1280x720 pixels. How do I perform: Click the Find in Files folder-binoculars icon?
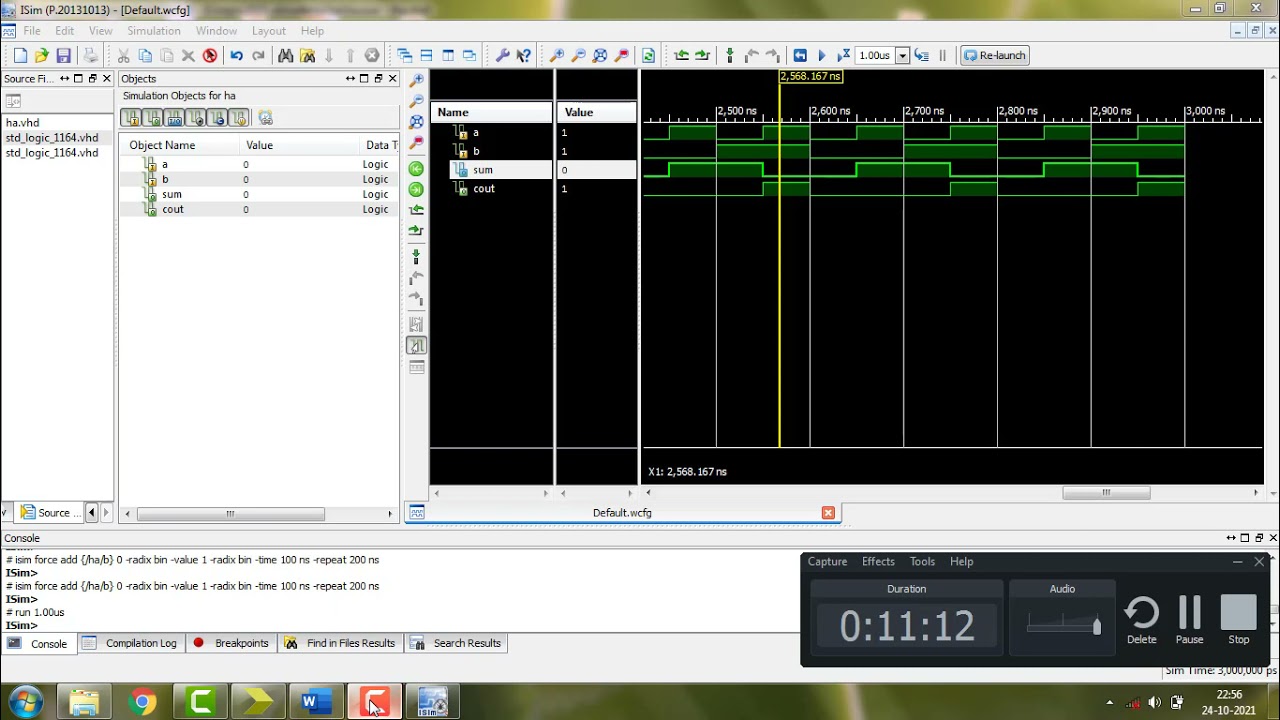308,56
